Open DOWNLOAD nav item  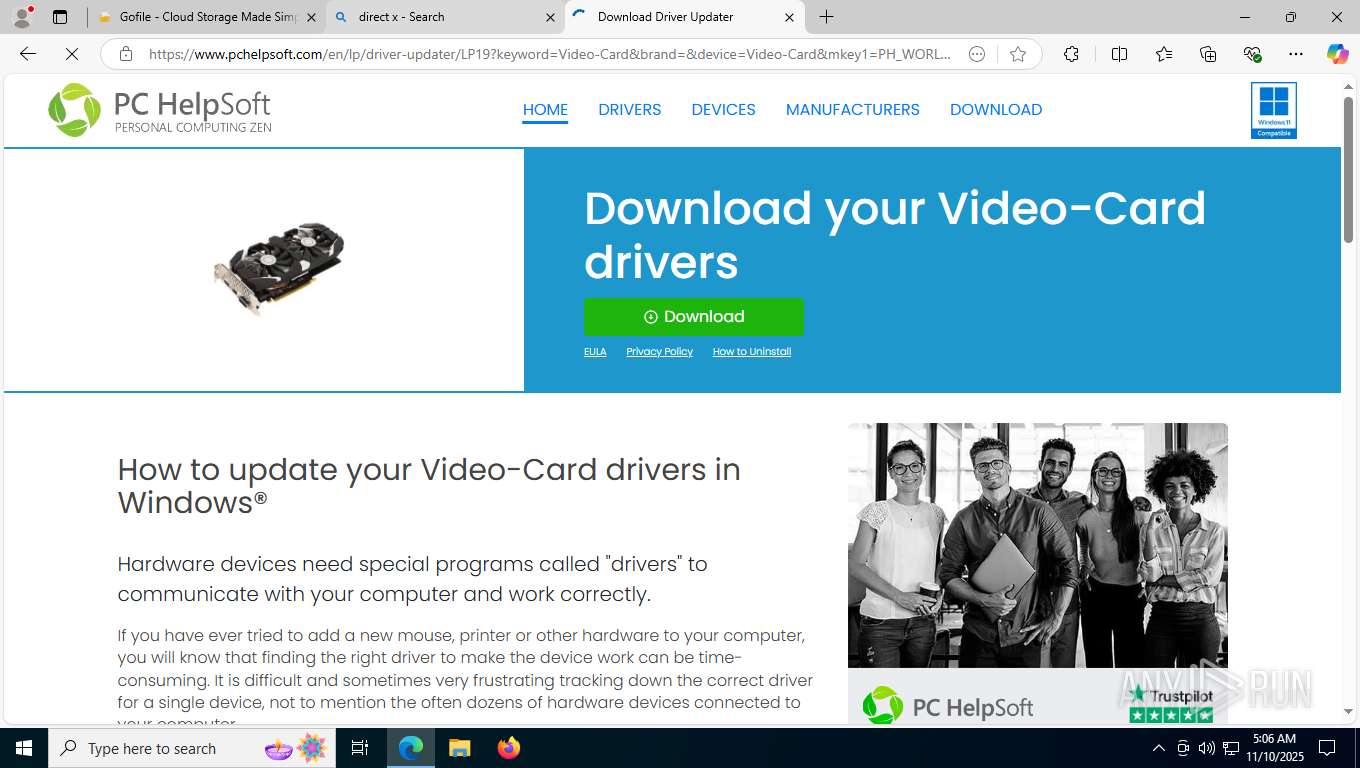(996, 110)
